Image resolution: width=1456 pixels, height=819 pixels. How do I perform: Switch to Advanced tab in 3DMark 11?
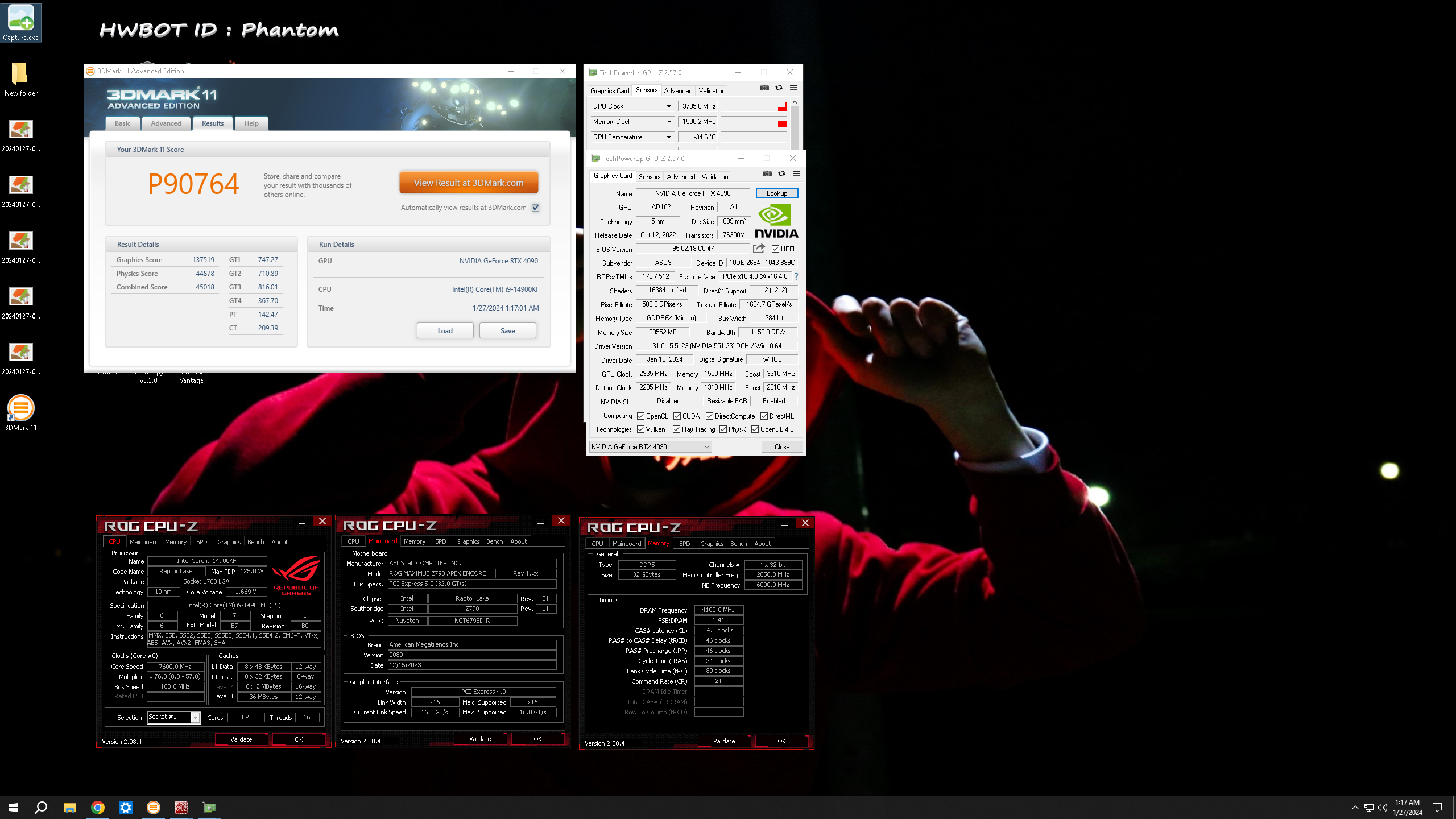click(166, 123)
